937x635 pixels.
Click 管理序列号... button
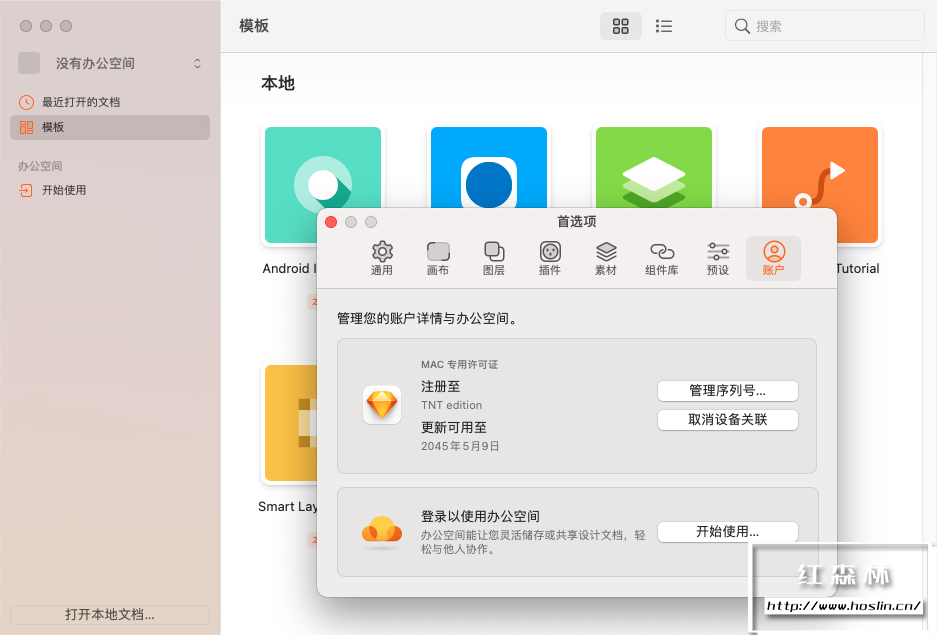point(727,391)
